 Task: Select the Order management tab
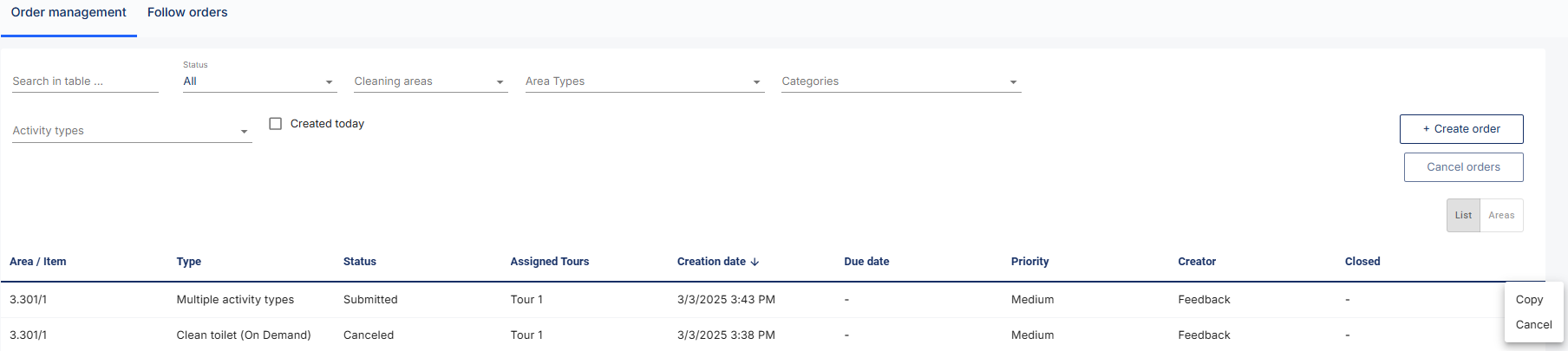[x=69, y=12]
